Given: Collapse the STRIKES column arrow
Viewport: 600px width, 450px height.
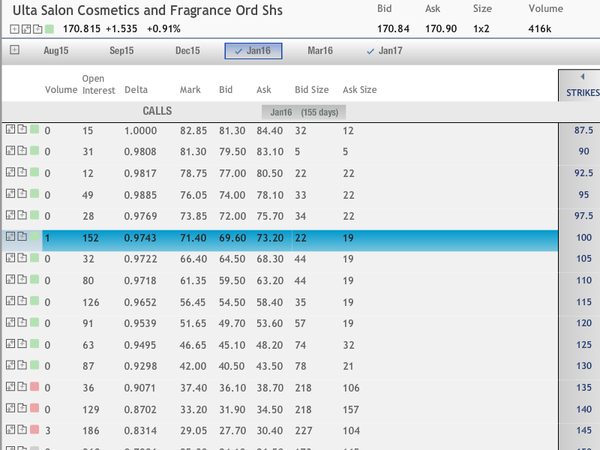Looking at the screenshot, I should coord(582,77).
